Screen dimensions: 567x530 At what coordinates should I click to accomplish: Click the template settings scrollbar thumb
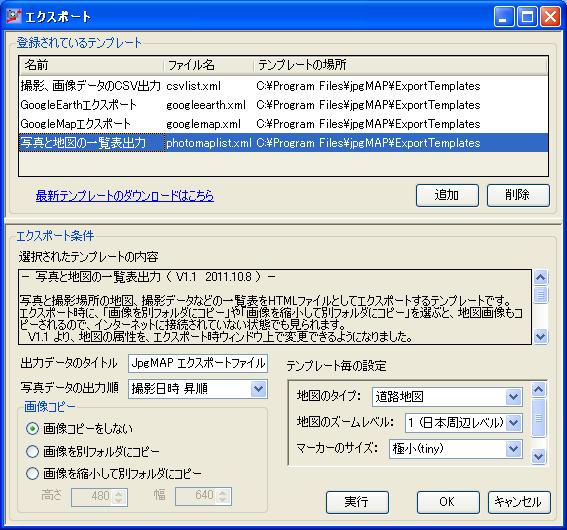[538, 418]
